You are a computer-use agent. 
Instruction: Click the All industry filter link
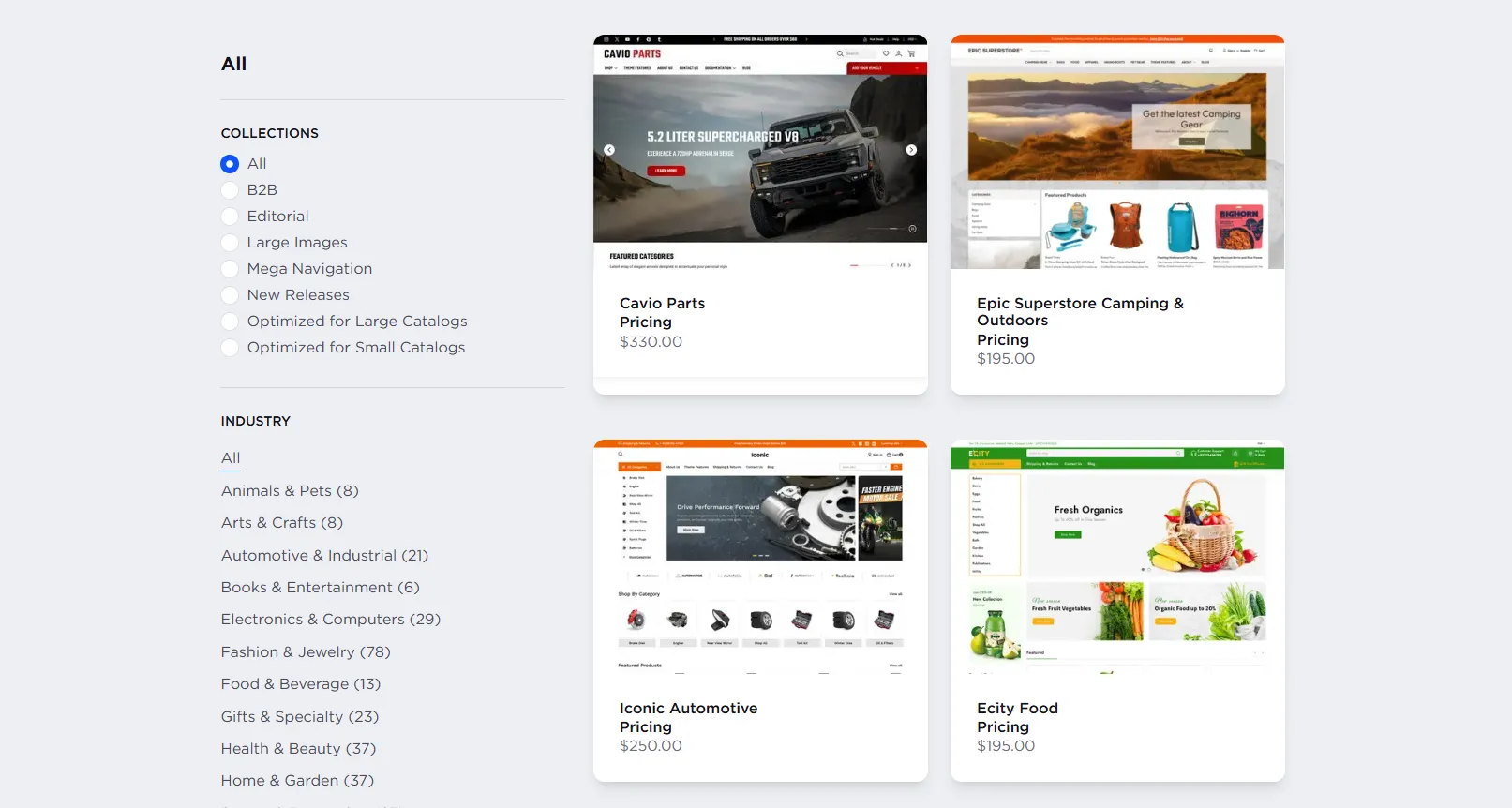click(x=231, y=458)
